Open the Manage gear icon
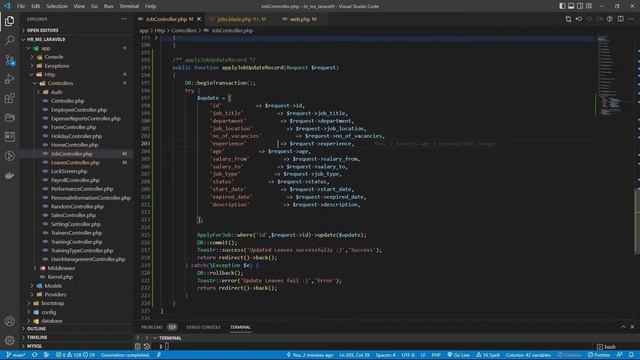640x360 pixels. click(9, 340)
